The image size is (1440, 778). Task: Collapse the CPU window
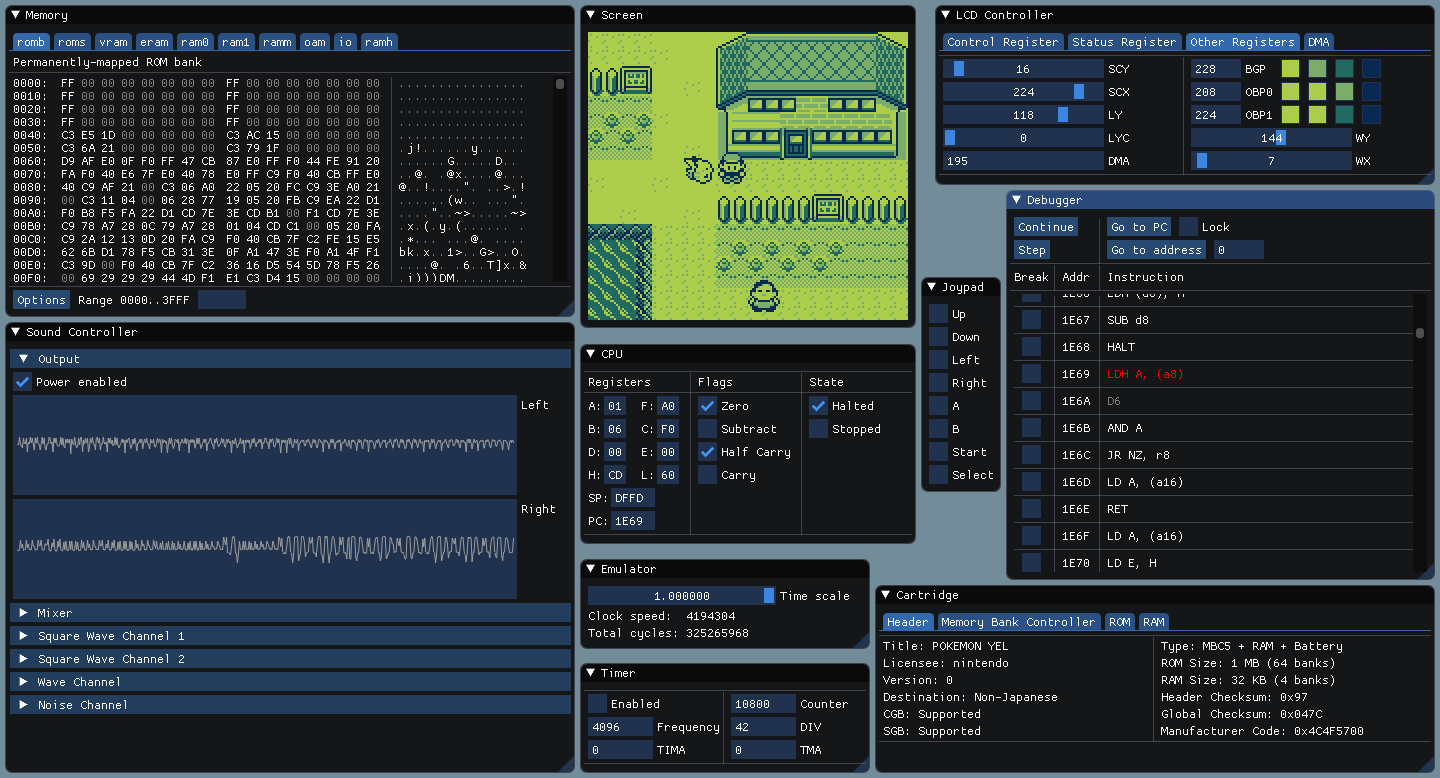click(x=591, y=354)
